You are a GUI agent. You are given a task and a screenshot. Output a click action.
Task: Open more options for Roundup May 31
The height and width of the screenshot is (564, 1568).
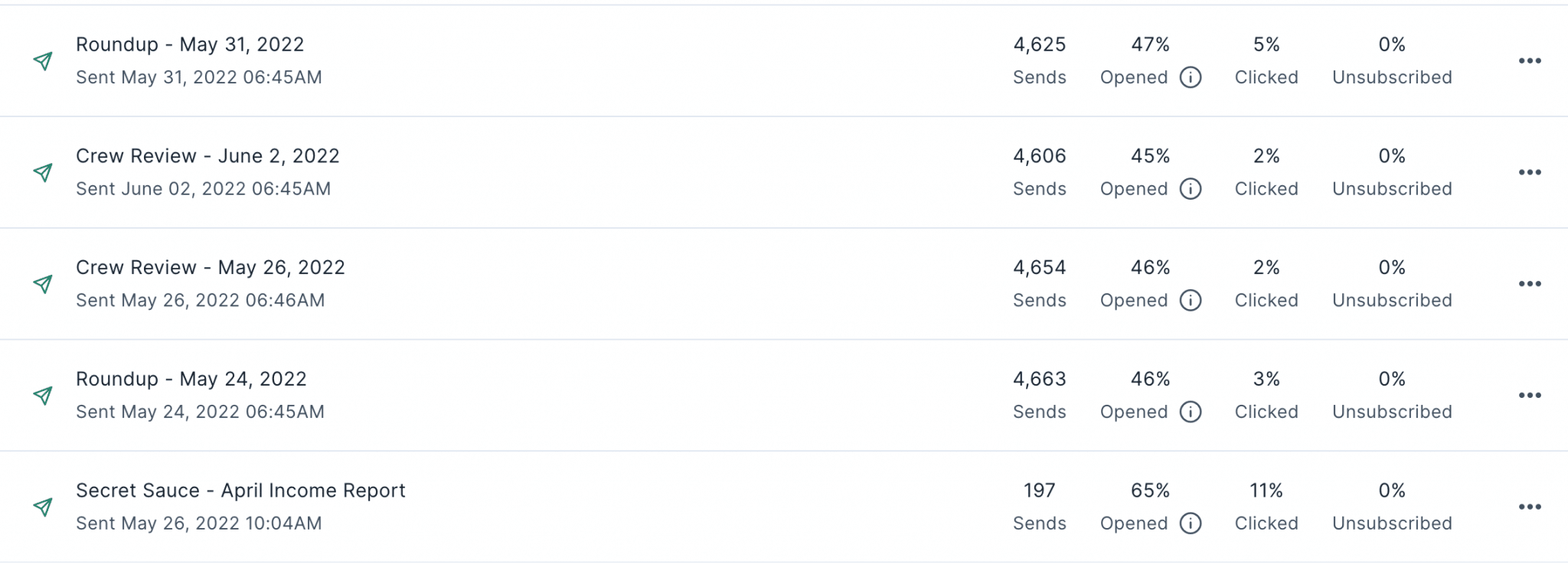pyautogui.click(x=1530, y=61)
